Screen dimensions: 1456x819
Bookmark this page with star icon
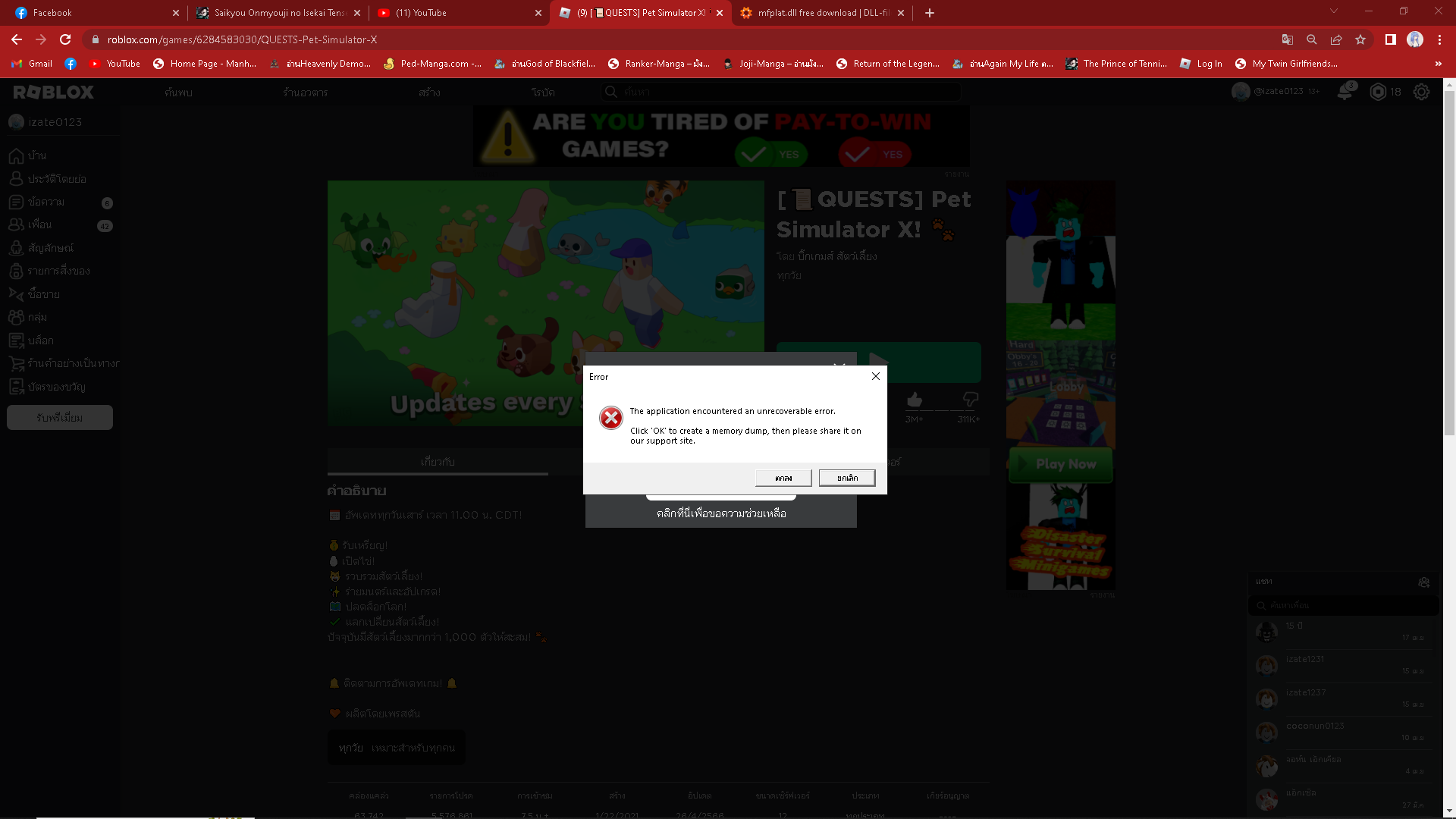pyautogui.click(x=1360, y=39)
